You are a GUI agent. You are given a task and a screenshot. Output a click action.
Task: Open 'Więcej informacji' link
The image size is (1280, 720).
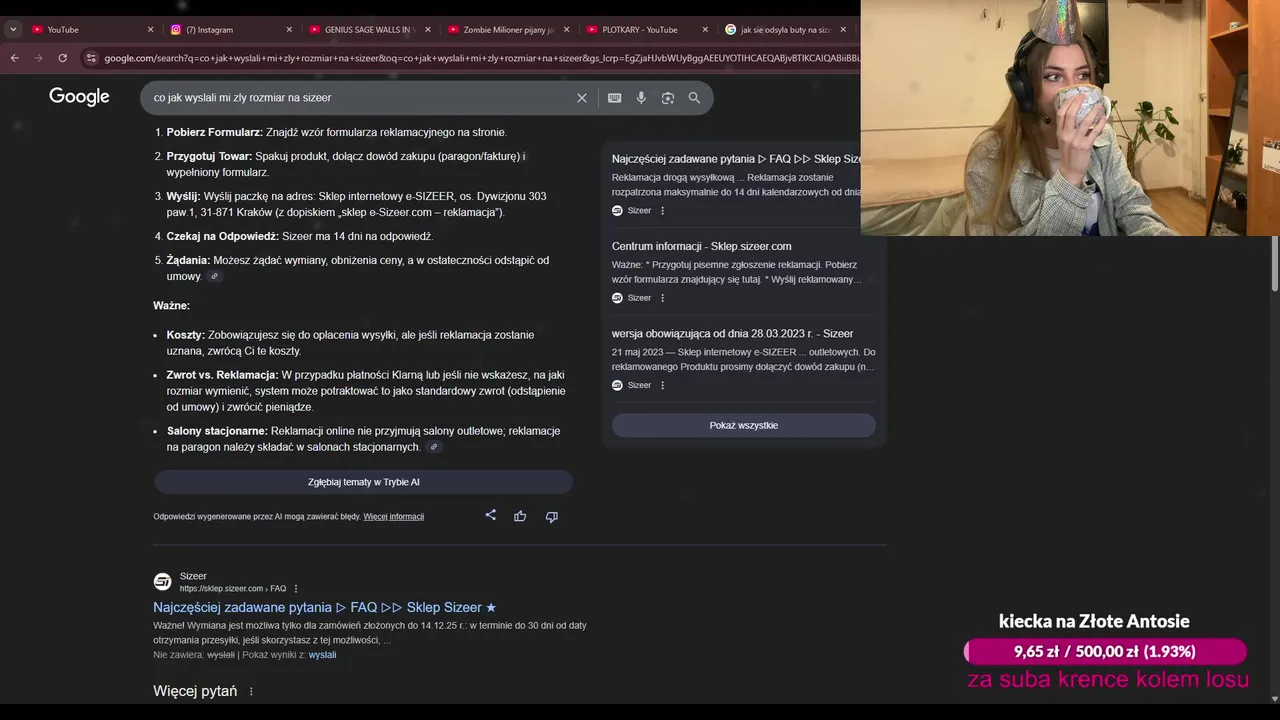(x=393, y=517)
